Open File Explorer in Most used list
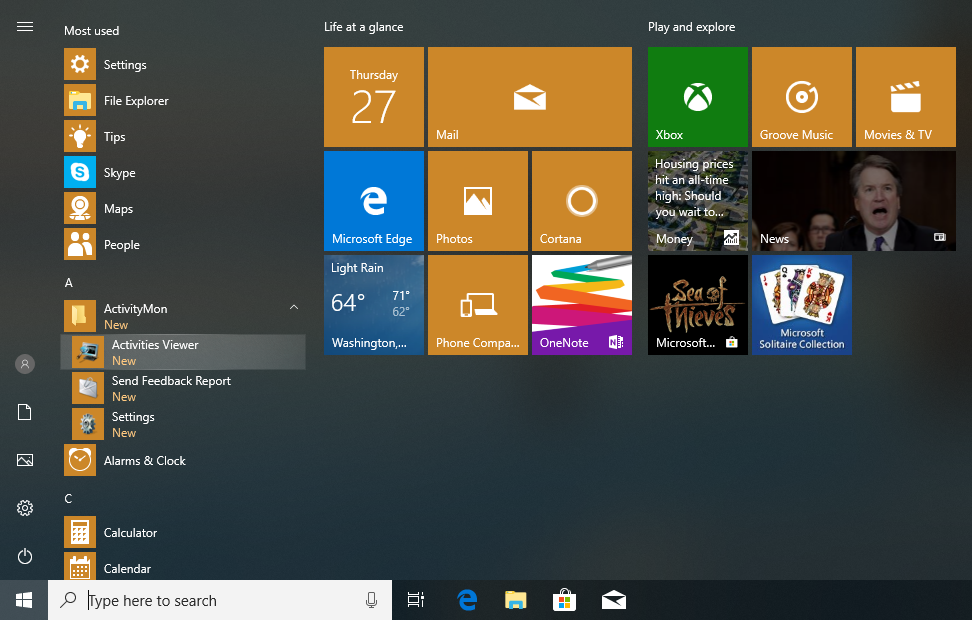The image size is (972, 620). [x=184, y=100]
